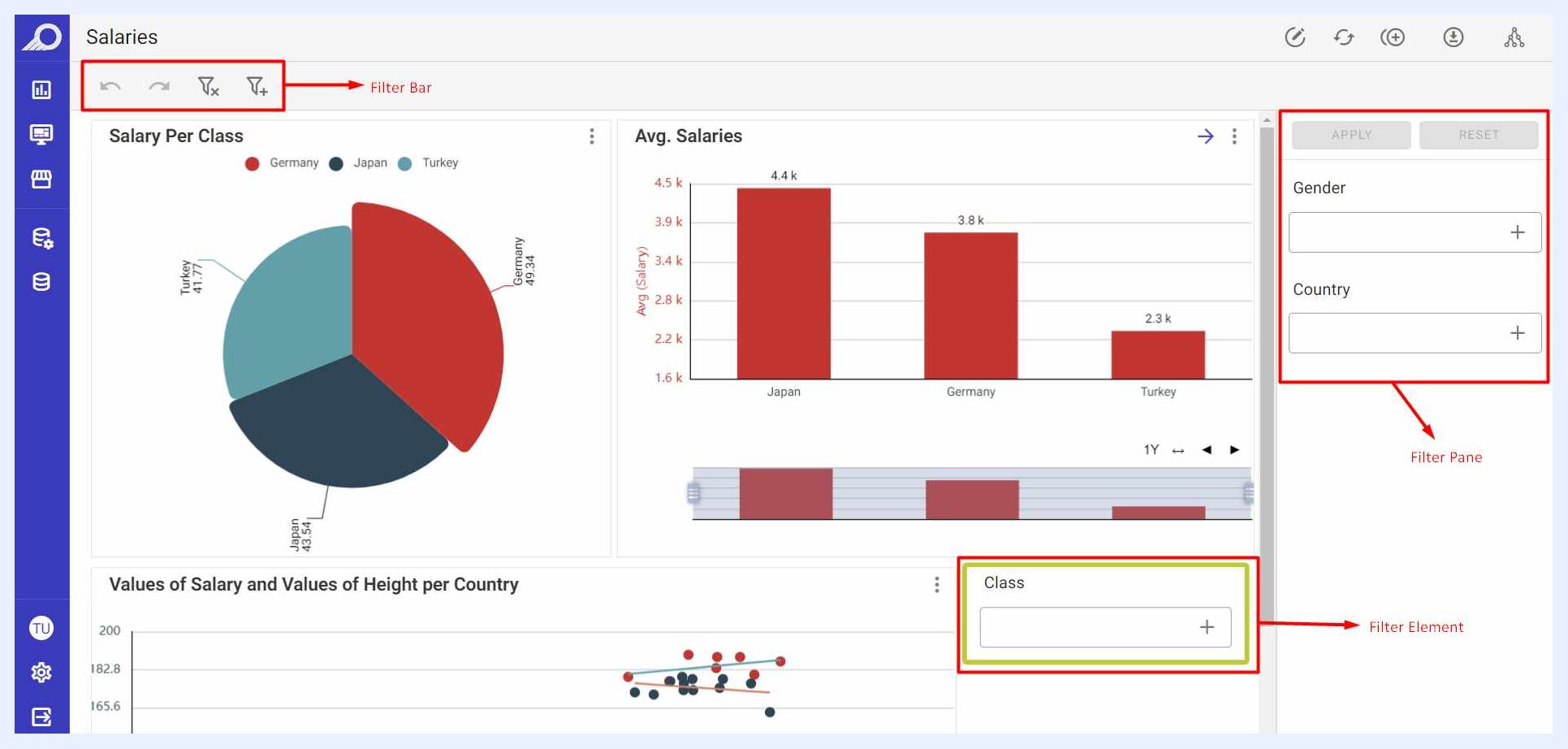Click the RESET button
This screenshot has width=1568, height=749.
tap(1479, 135)
